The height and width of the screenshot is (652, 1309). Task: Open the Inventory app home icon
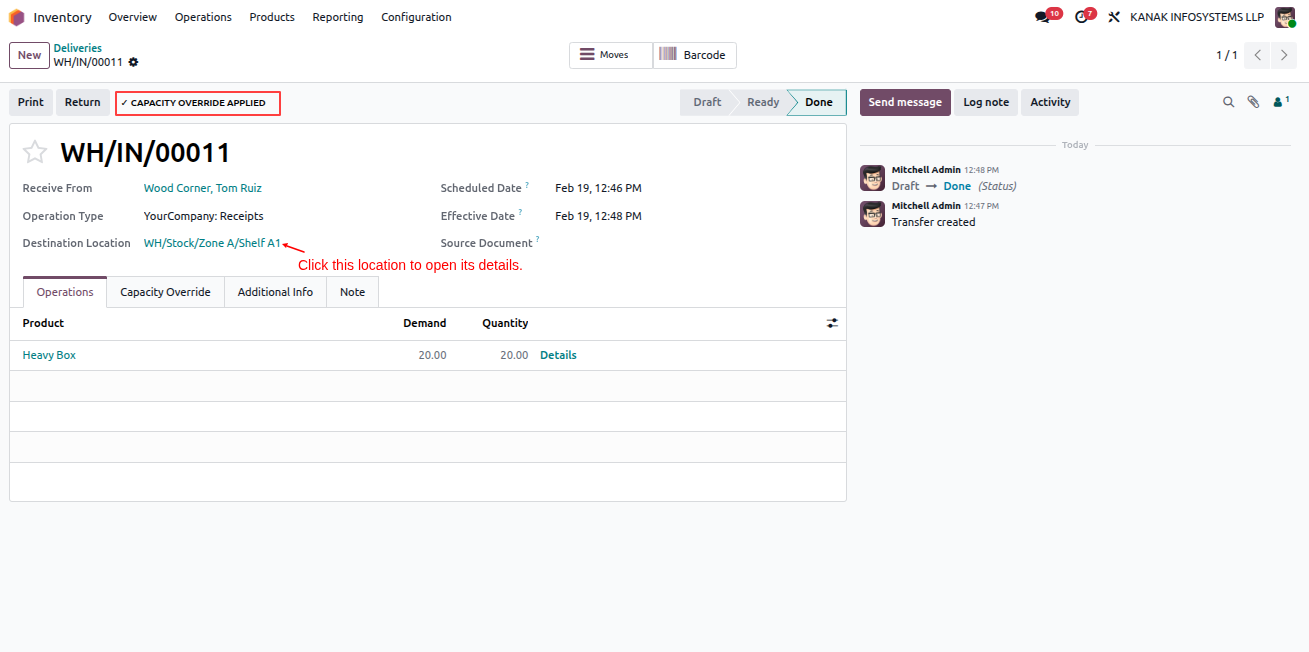[17, 17]
